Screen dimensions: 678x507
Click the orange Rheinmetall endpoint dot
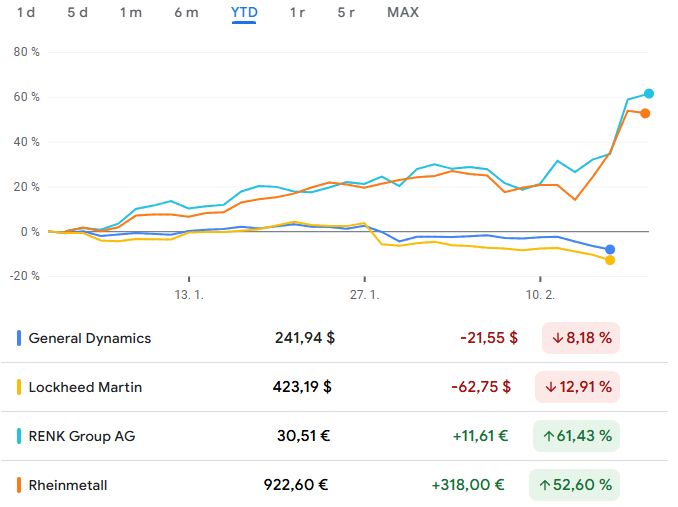click(645, 113)
